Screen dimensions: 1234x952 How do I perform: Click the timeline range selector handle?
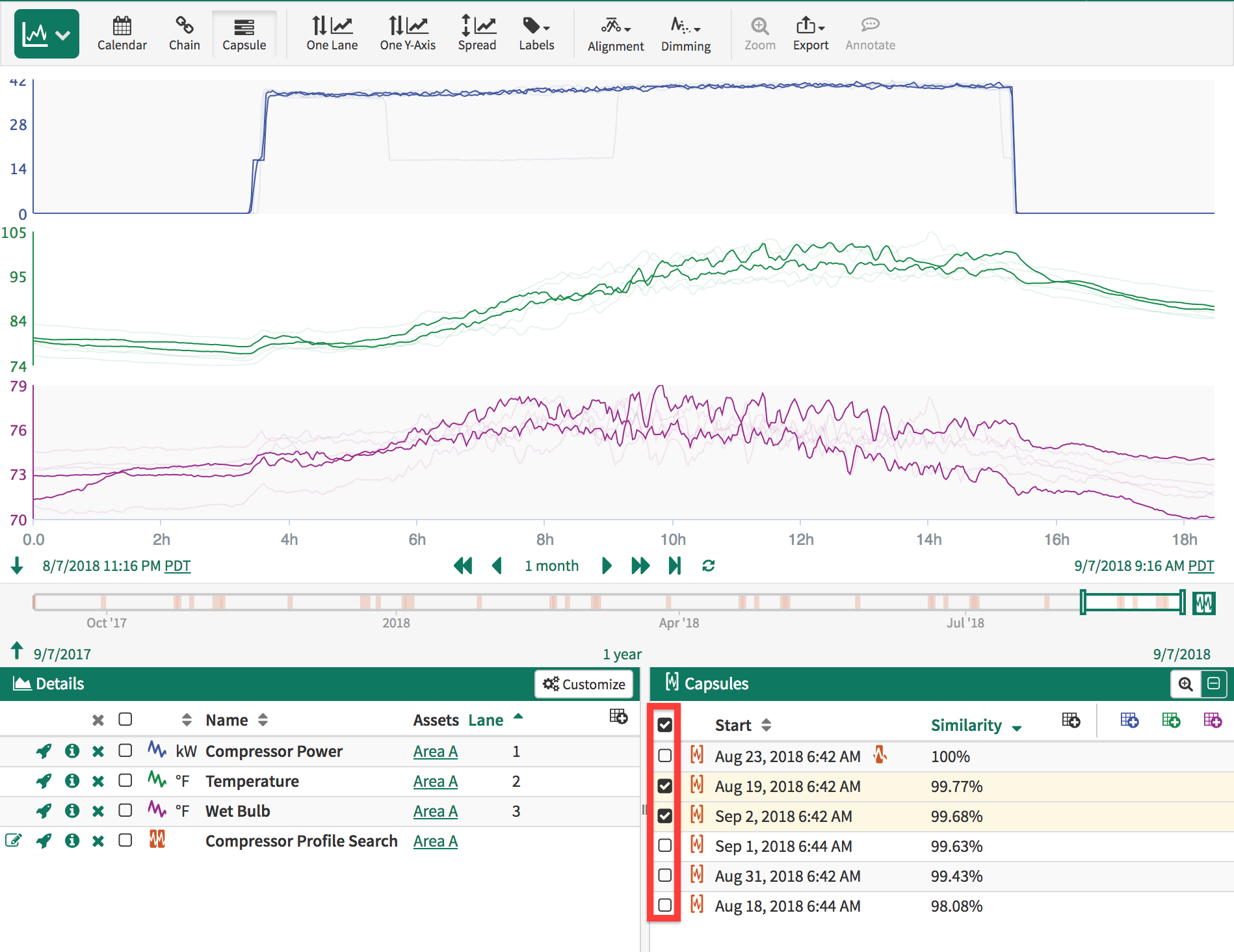pos(1083,602)
